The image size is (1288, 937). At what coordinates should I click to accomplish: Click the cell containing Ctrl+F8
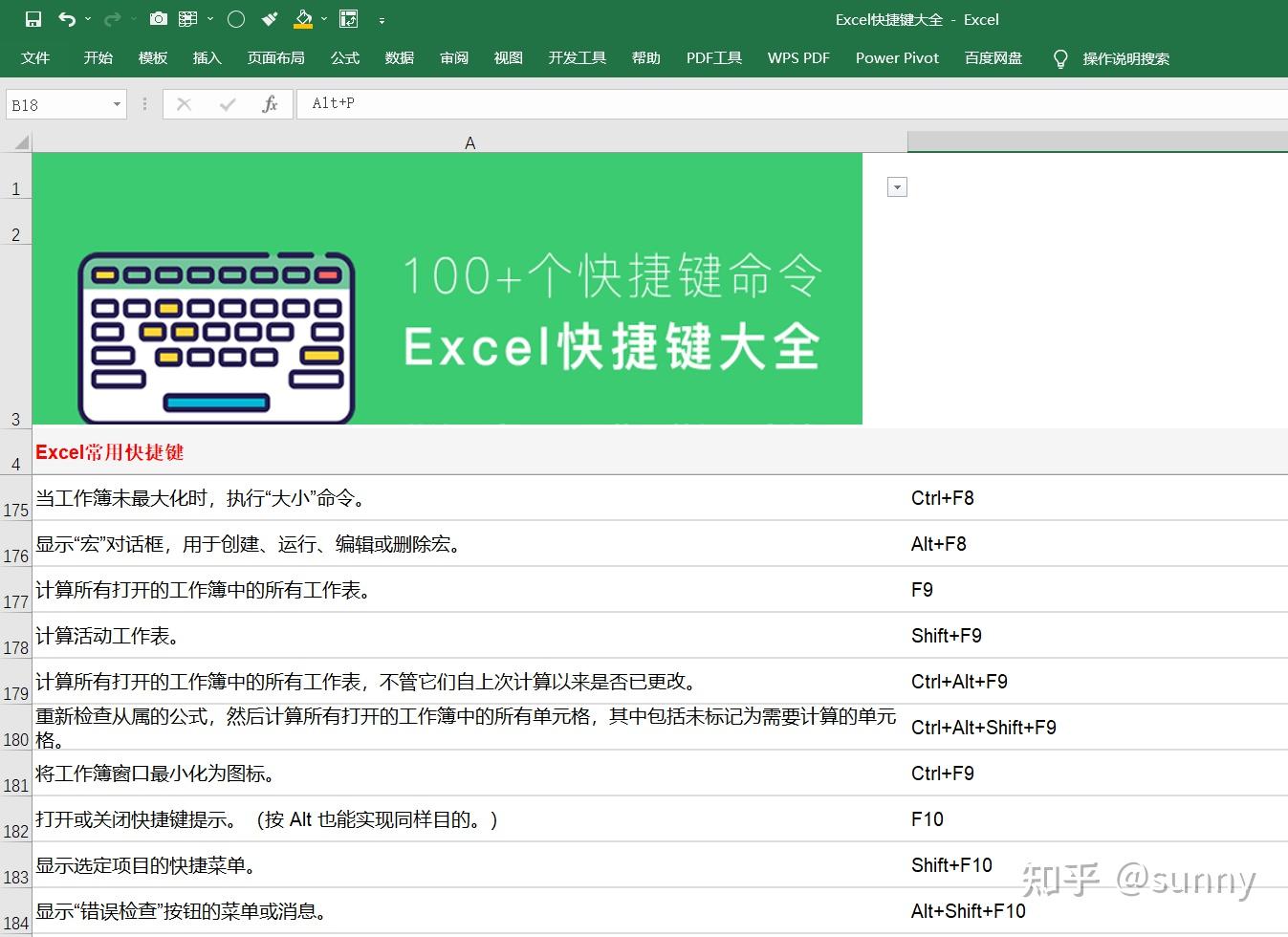point(1098,498)
